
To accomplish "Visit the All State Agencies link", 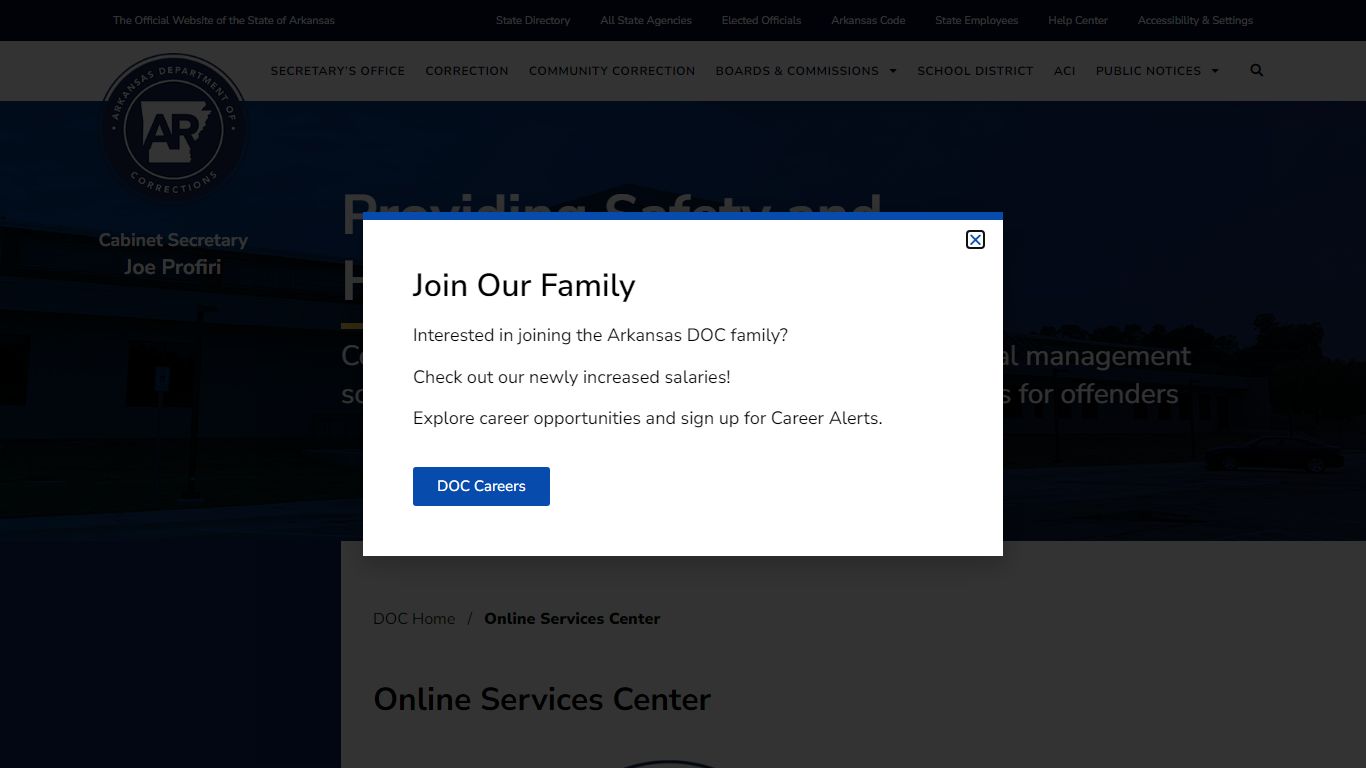I will click(646, 20).
